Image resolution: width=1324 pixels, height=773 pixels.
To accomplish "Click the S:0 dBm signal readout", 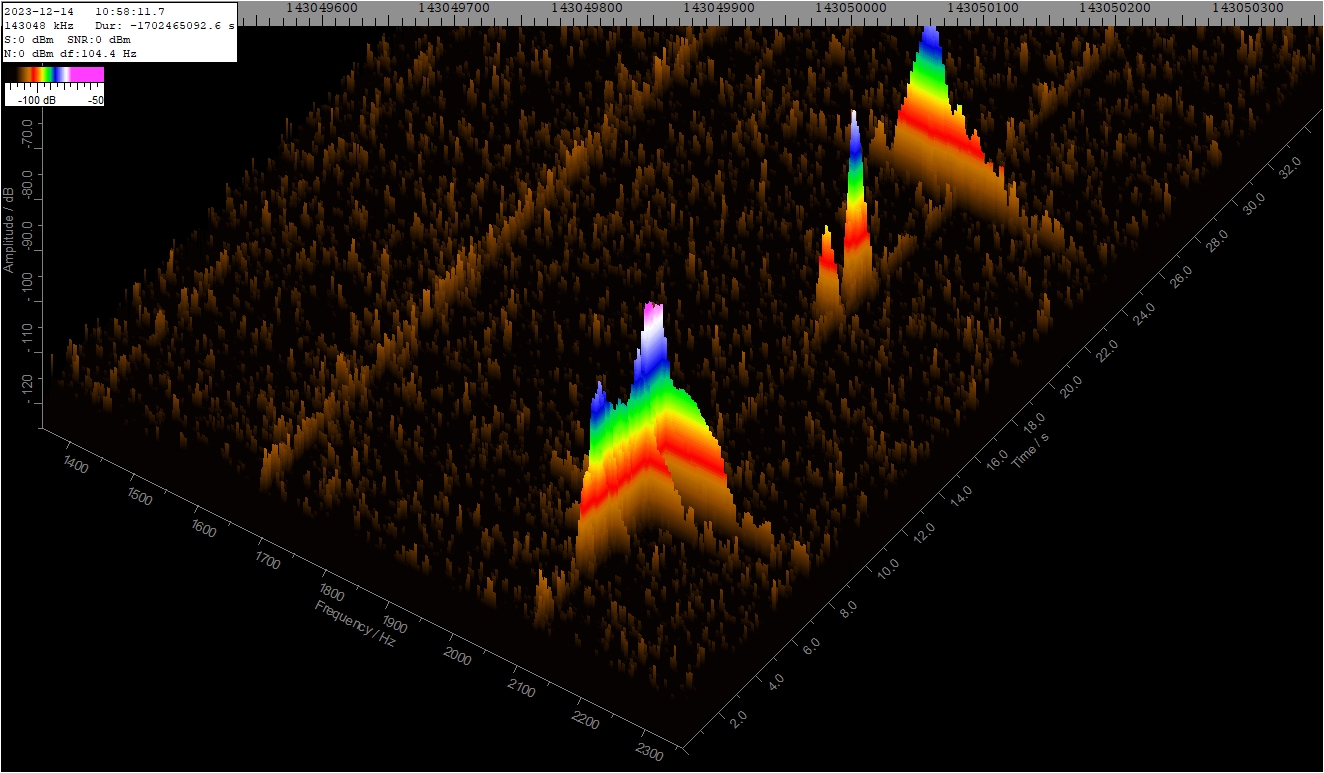I will [x=31, y=39].
